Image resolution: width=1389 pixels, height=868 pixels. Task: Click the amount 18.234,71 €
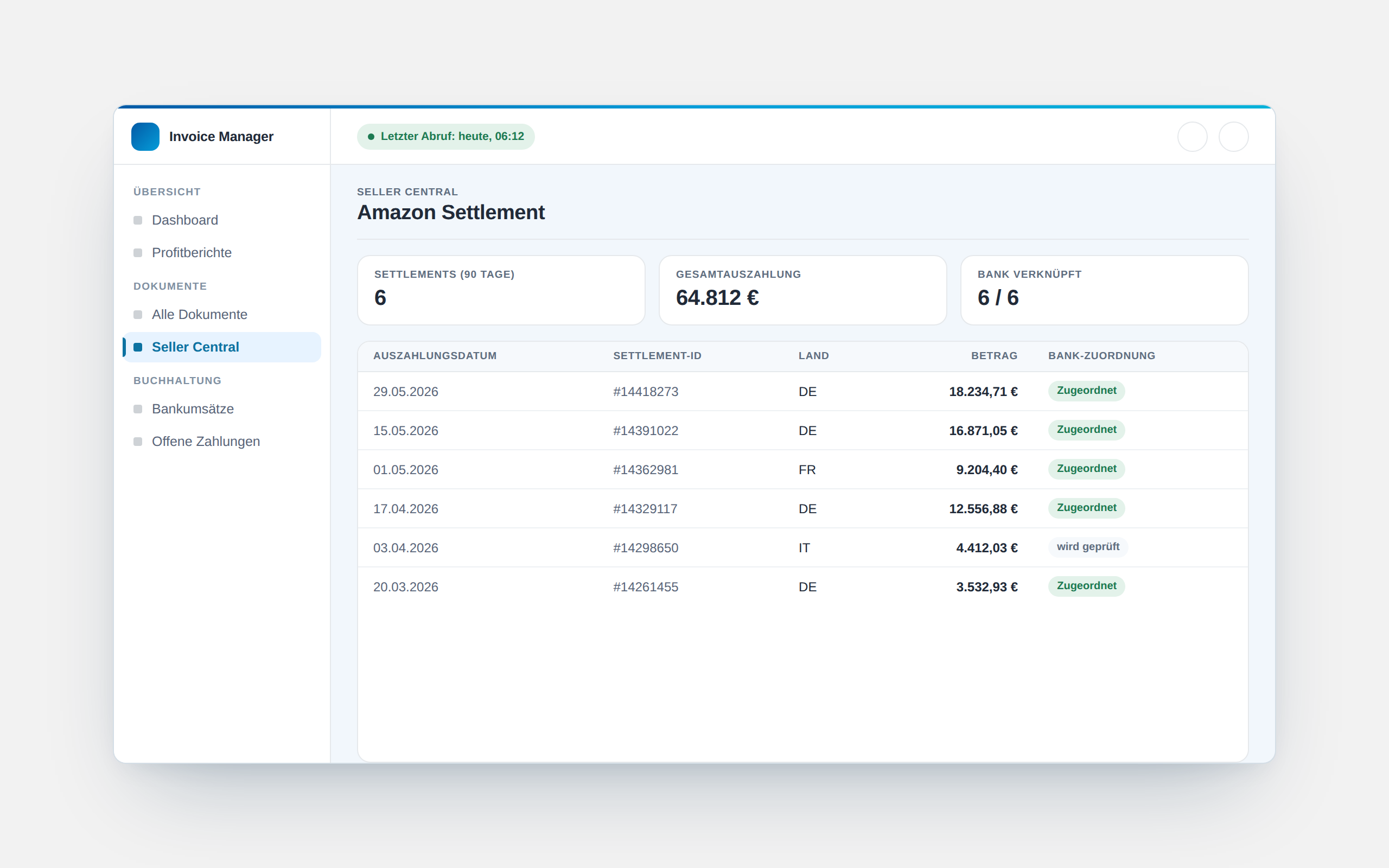(x=983, y=392)
